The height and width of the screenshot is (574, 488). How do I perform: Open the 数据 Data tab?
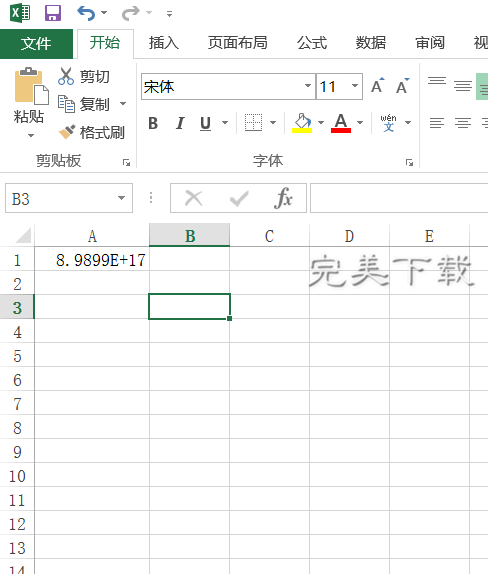click(371, 43)
